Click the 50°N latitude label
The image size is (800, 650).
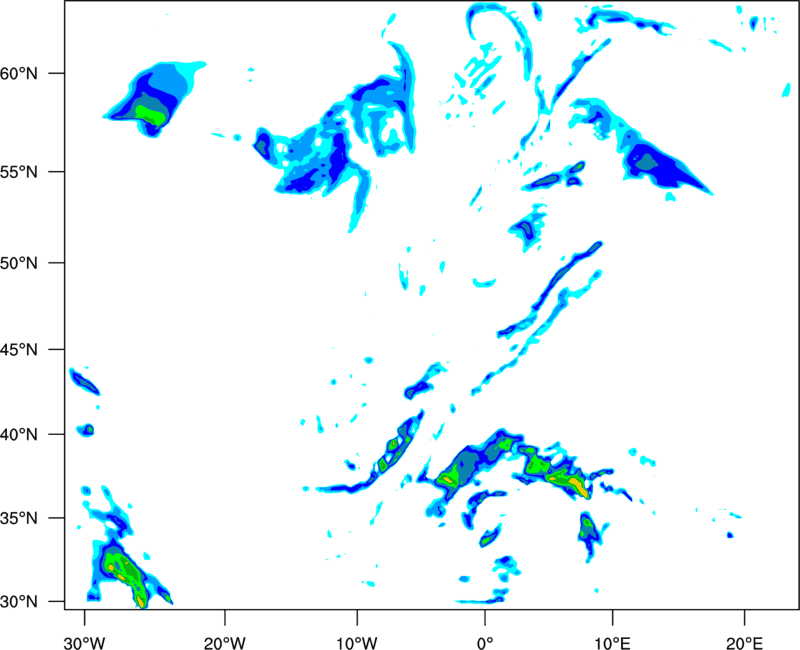tap(19, 263)
